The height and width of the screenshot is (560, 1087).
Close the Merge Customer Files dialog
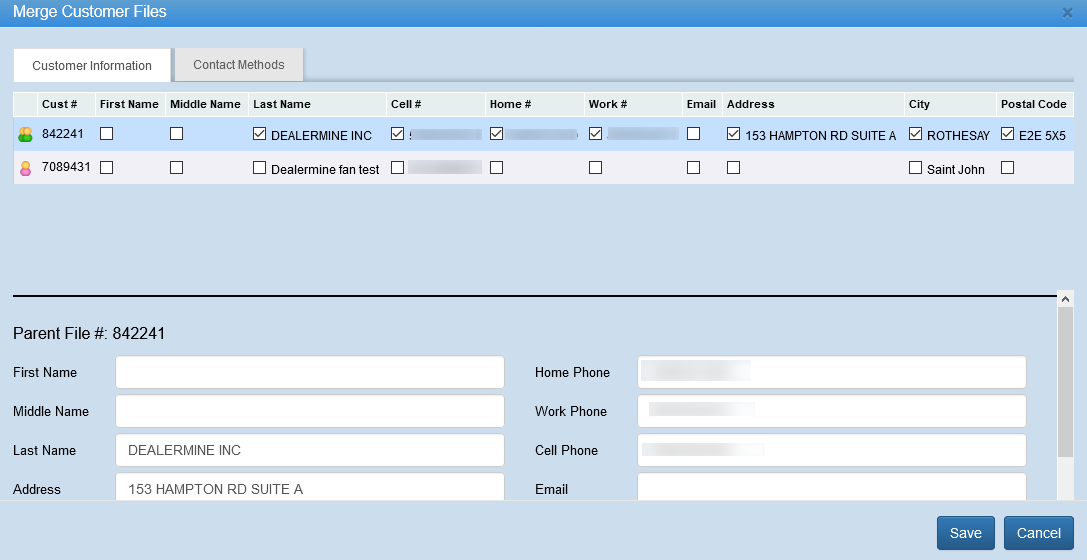click(x=1067, y=13)
